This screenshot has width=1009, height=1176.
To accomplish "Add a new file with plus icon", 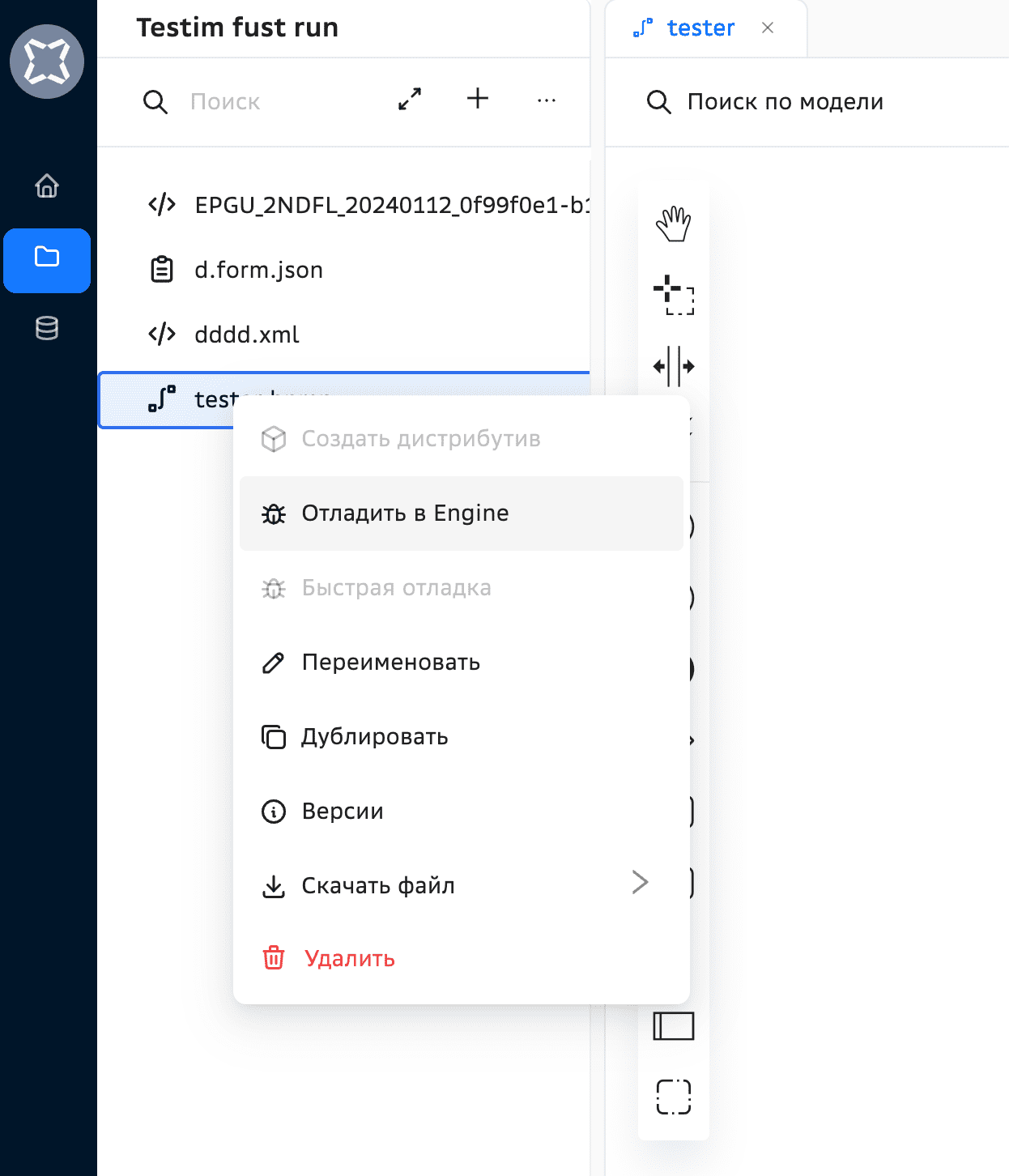I will [478, 99].
